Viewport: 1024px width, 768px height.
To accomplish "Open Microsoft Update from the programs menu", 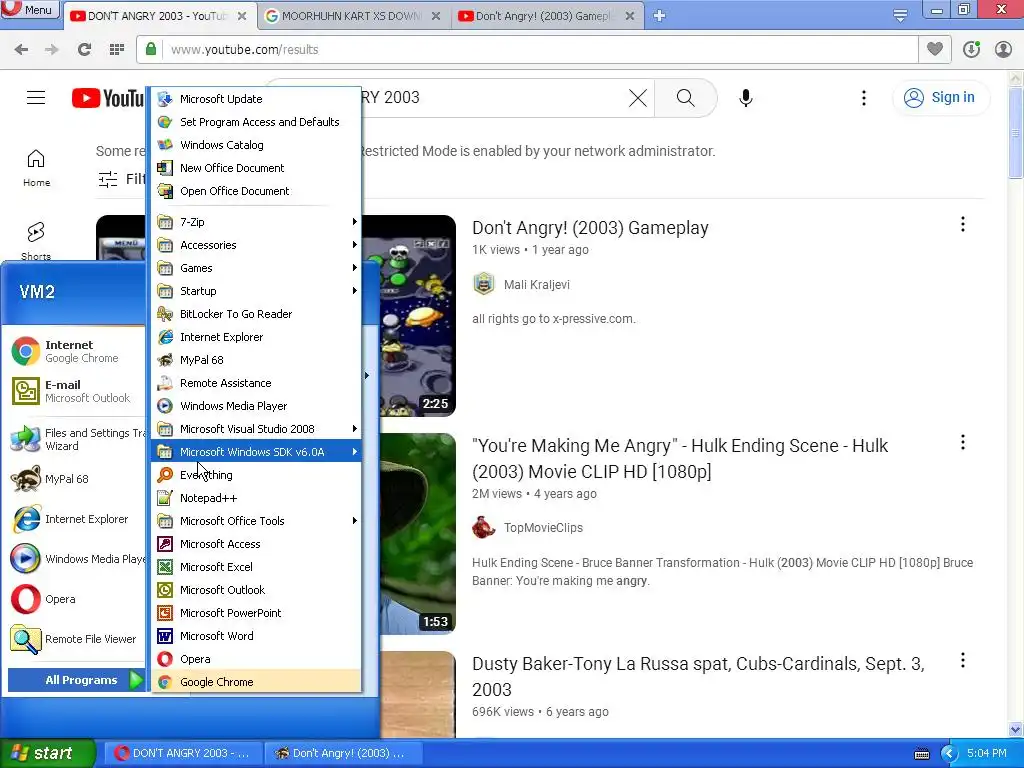I will 256,99.
